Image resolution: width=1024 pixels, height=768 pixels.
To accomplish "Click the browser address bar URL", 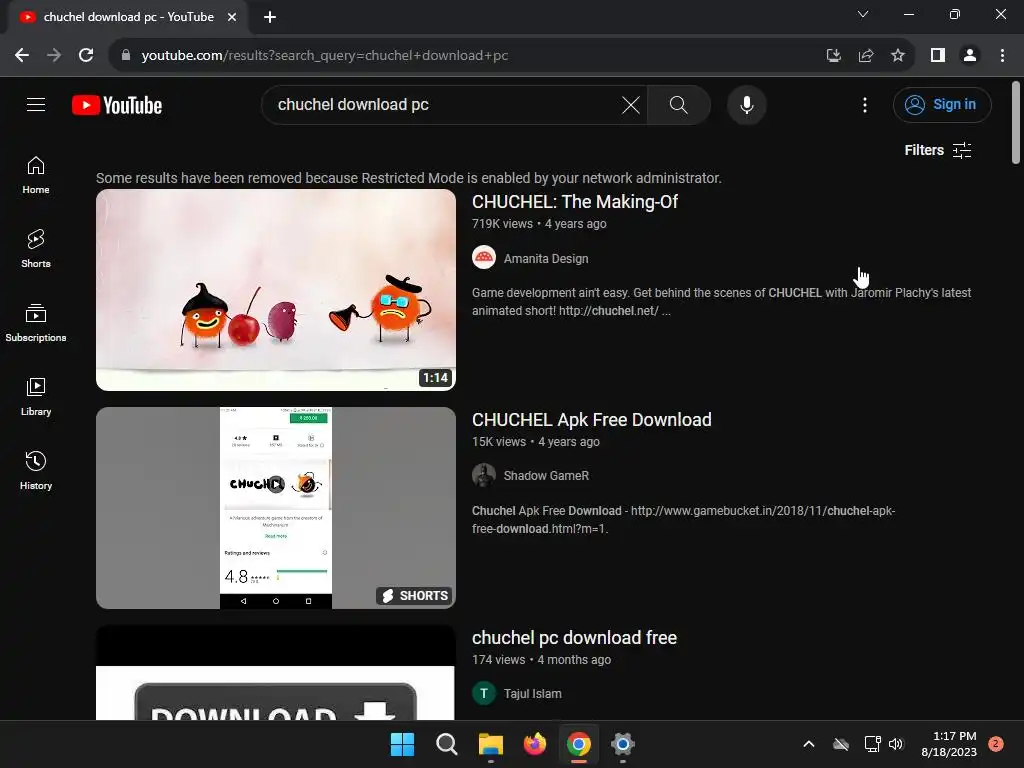I will (x=325, y=56).
